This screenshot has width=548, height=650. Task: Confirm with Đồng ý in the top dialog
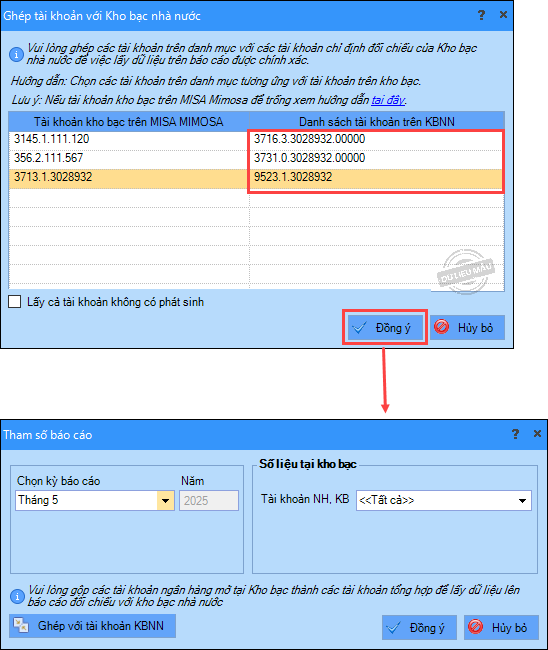[x=385, y=328]
